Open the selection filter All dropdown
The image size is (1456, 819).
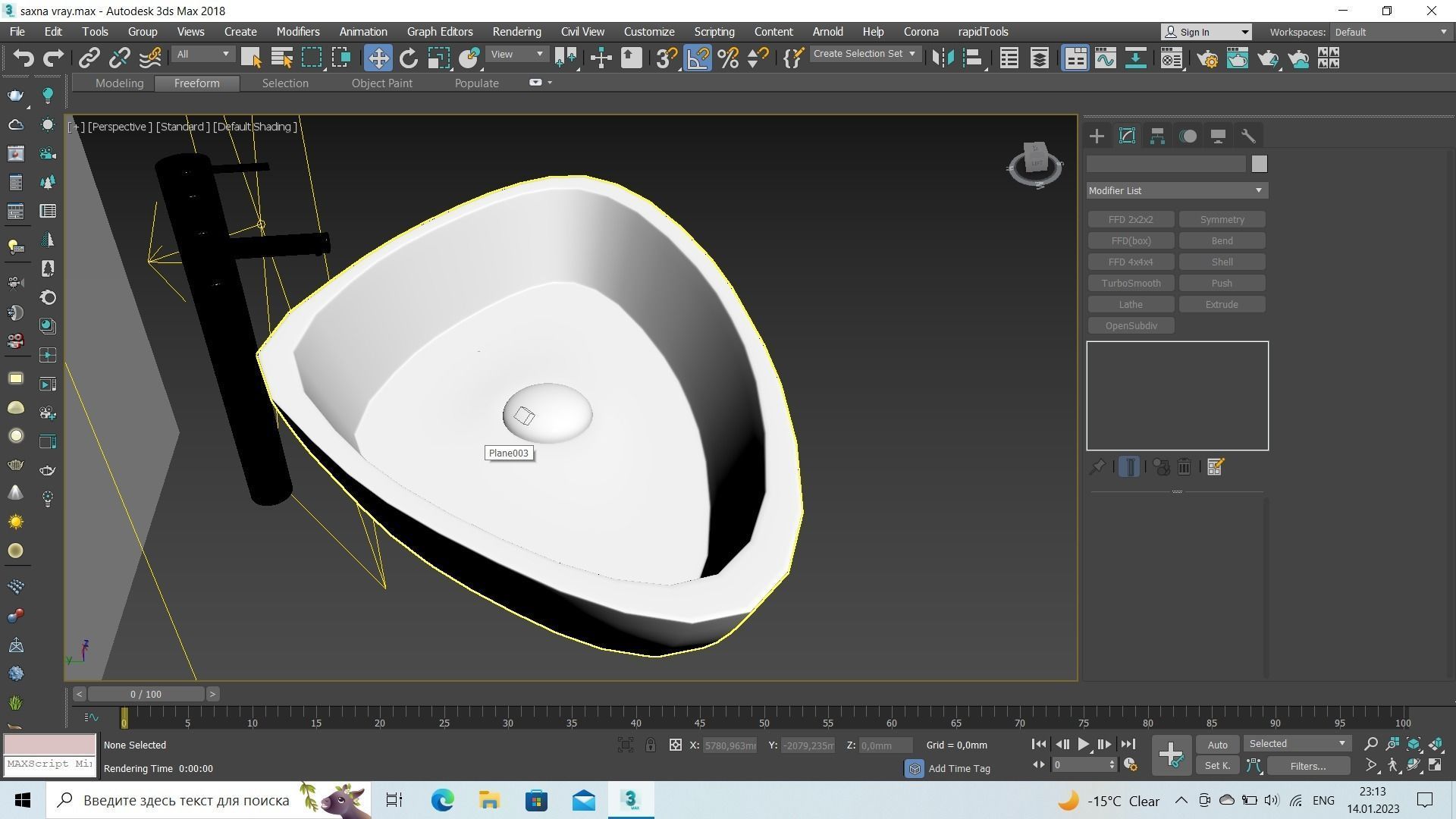[x=202, y=55]
